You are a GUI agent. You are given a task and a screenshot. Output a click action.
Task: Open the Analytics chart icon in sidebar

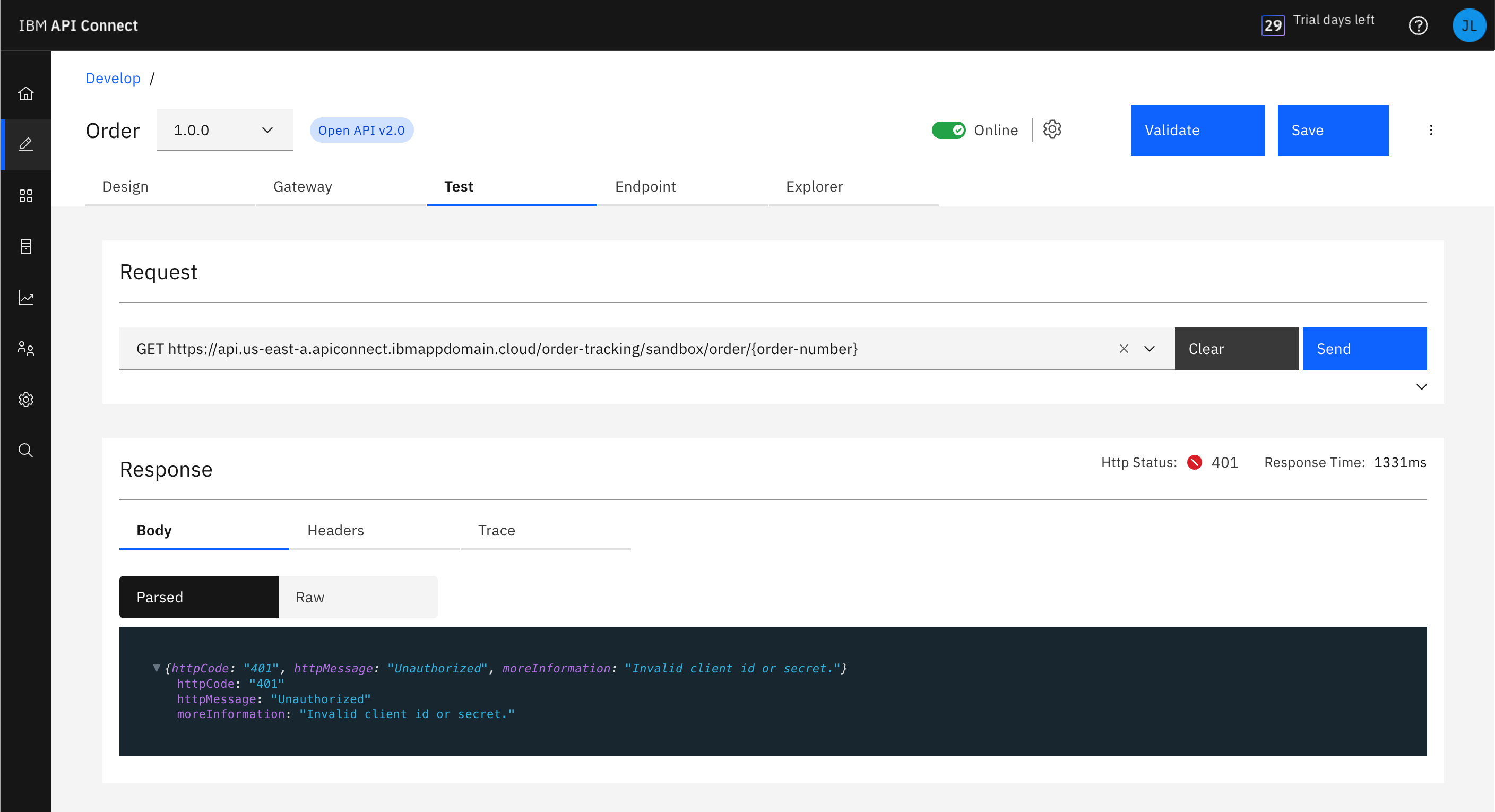point(25,298)
